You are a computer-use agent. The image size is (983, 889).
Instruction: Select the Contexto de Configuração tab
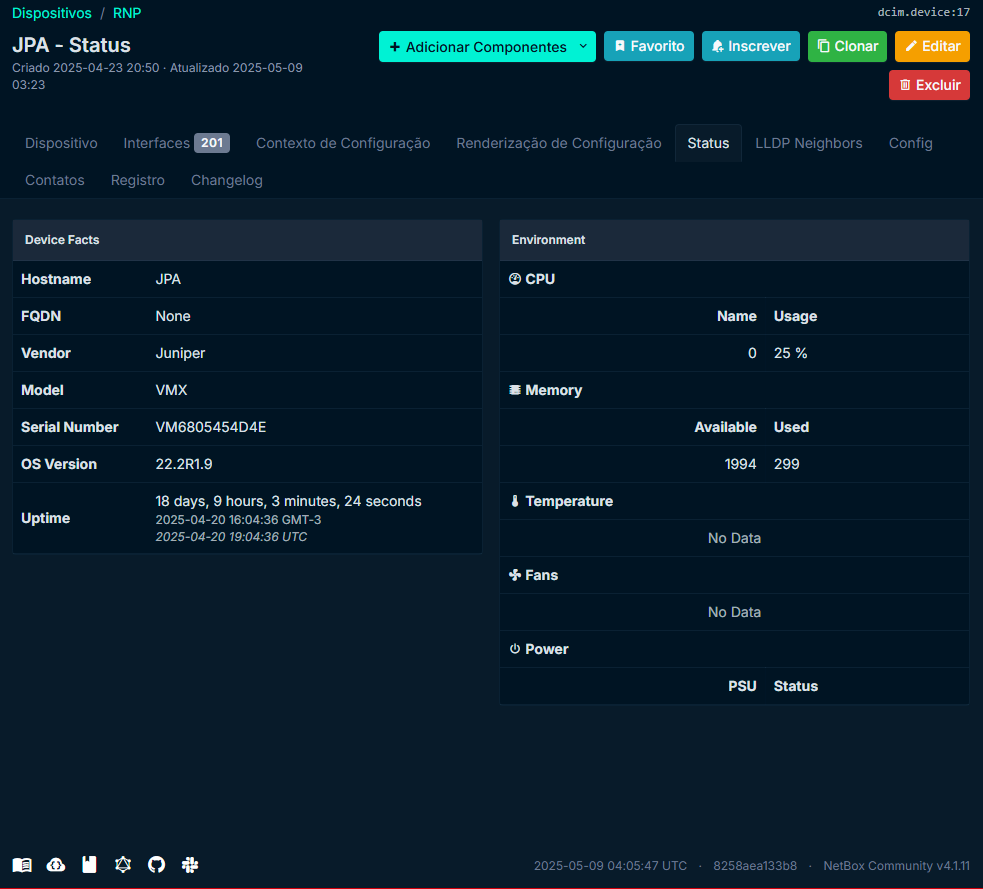pyautogui.click(x=343, y=143)
